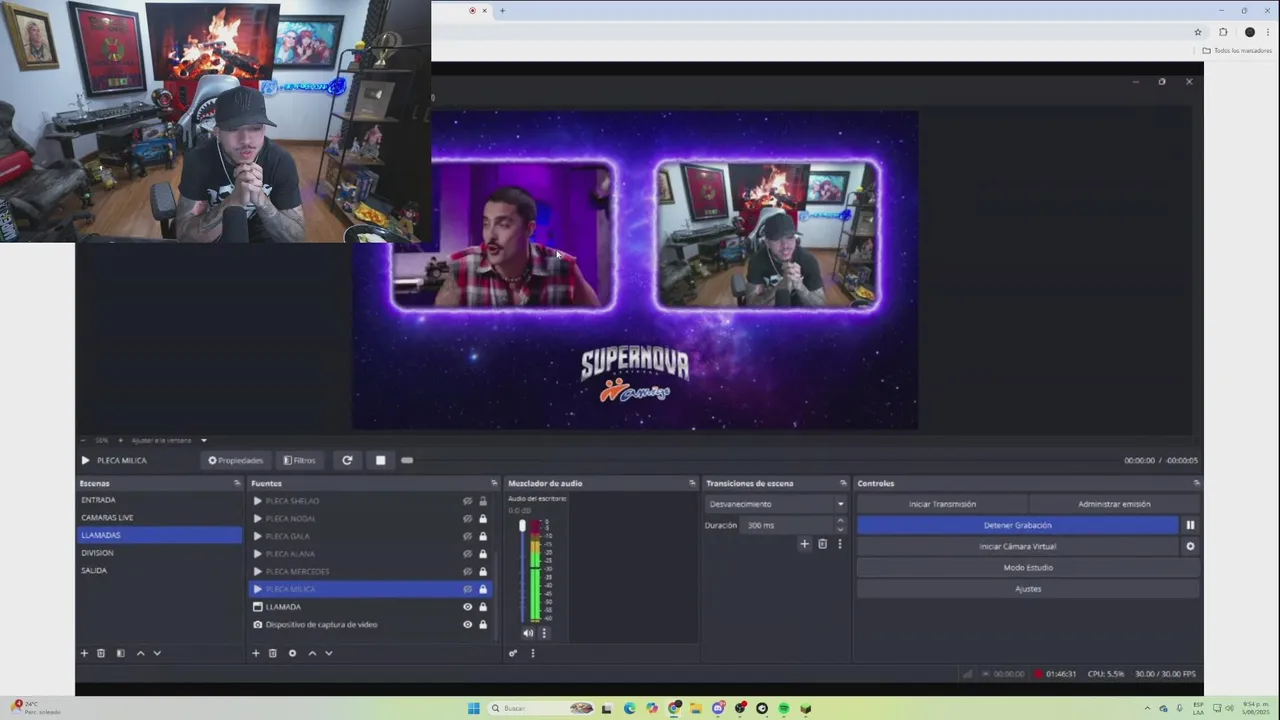
Task: Hide the Dispositivo de captura de video source
Action: coord(467,624)
